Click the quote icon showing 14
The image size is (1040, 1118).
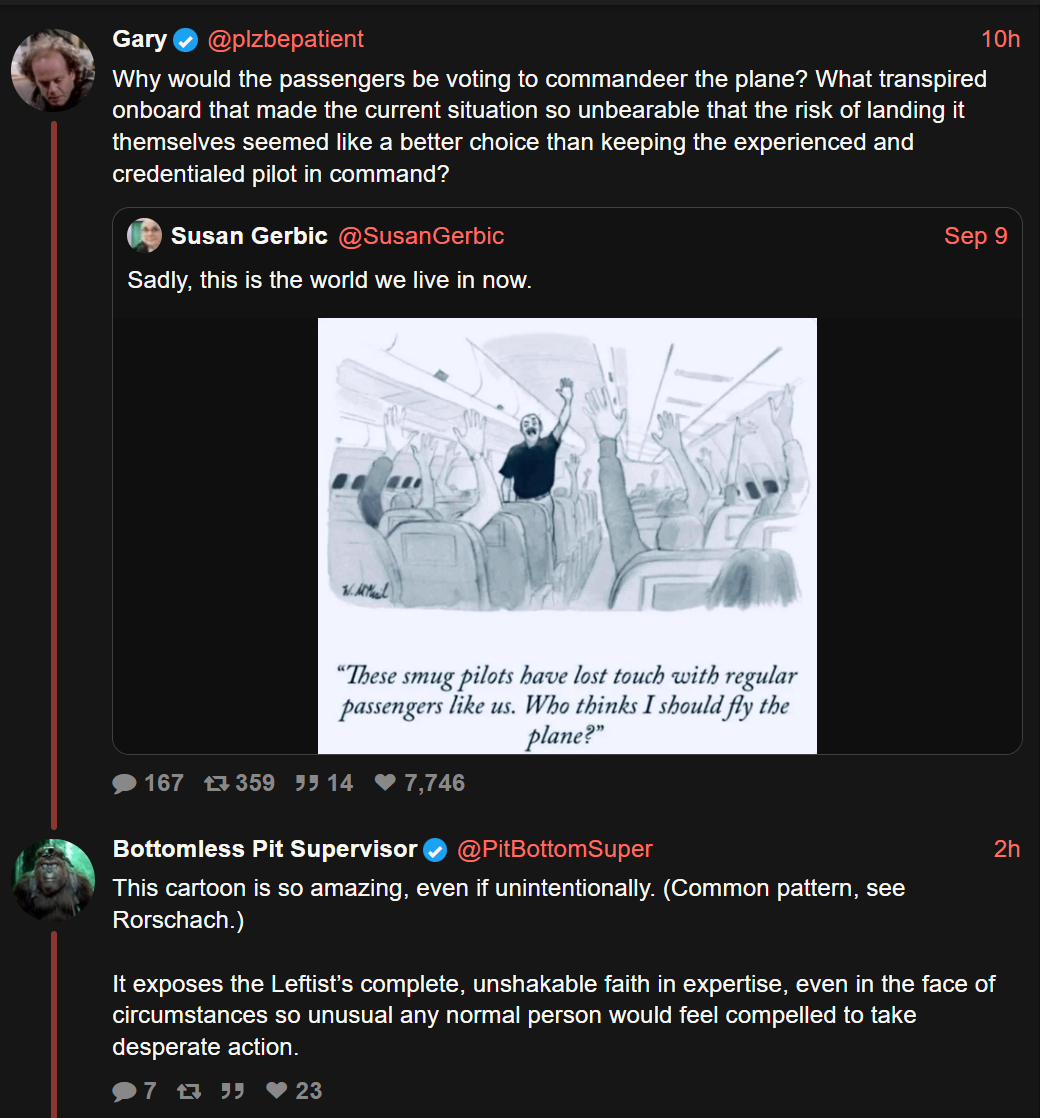coord(306,783)
